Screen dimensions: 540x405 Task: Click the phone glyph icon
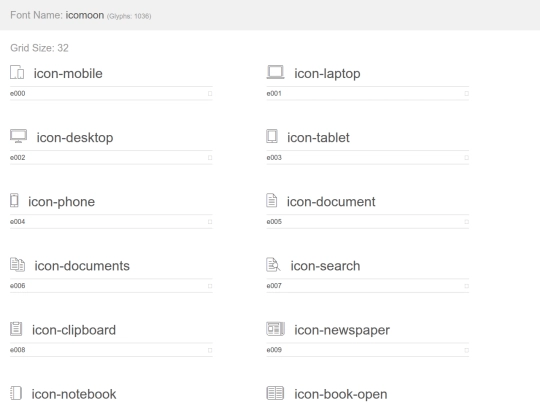pyautogui.click(x=14, y=200)
